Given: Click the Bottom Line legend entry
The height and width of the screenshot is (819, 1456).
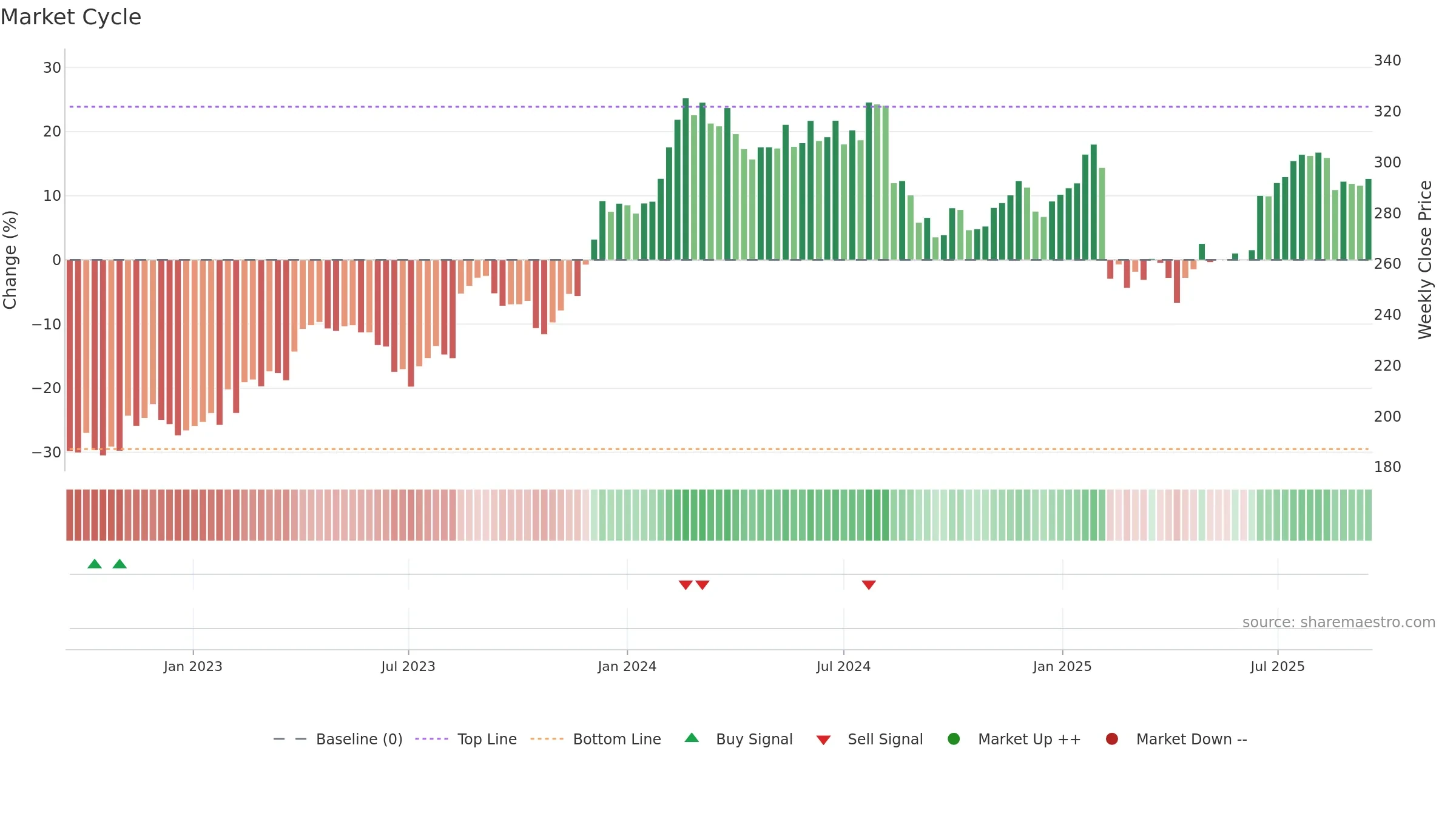Looking at the screenshot, I should point(596,739).
